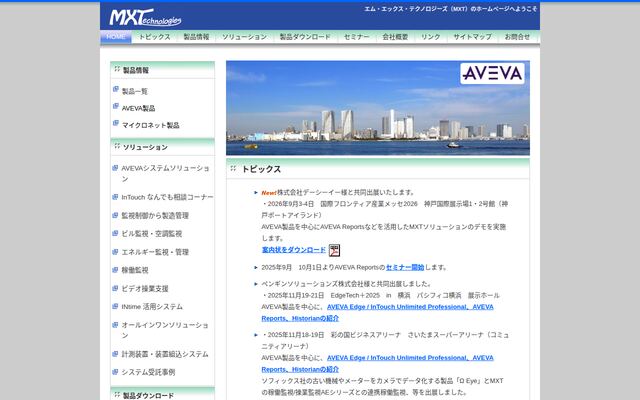The width and height of the screenshot is (640, 400).
Task: Open the ソリューション navigation tab
Action: click(244, 37)
